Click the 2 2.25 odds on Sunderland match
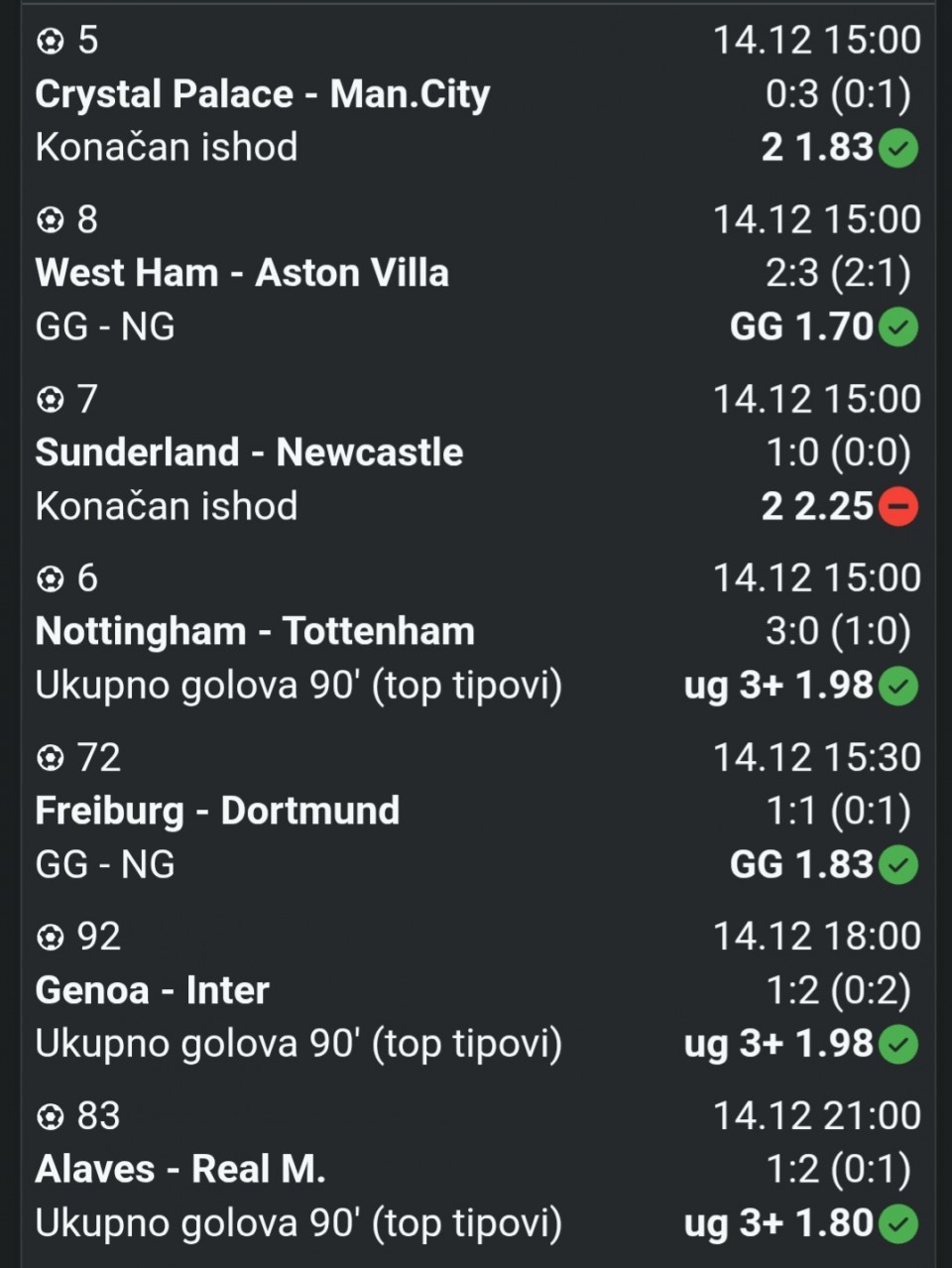Image resolution: width=952 pixels, height=1268 pixels. click(x=817, y=507)
